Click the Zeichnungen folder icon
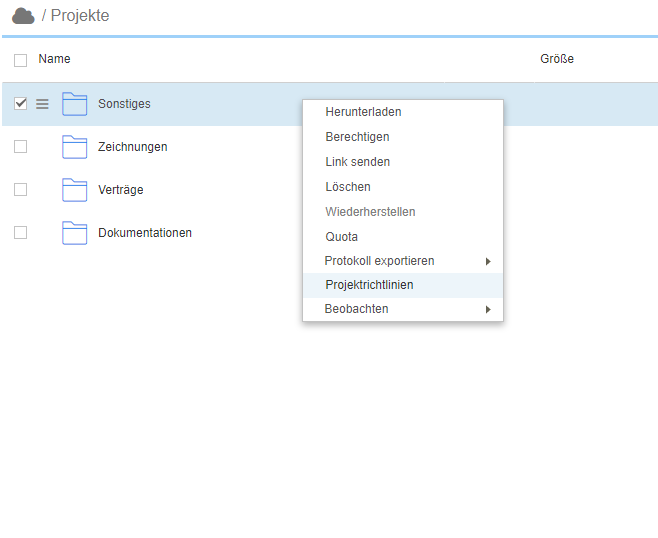The image size is (658, 538). click(x=75, y=147)
